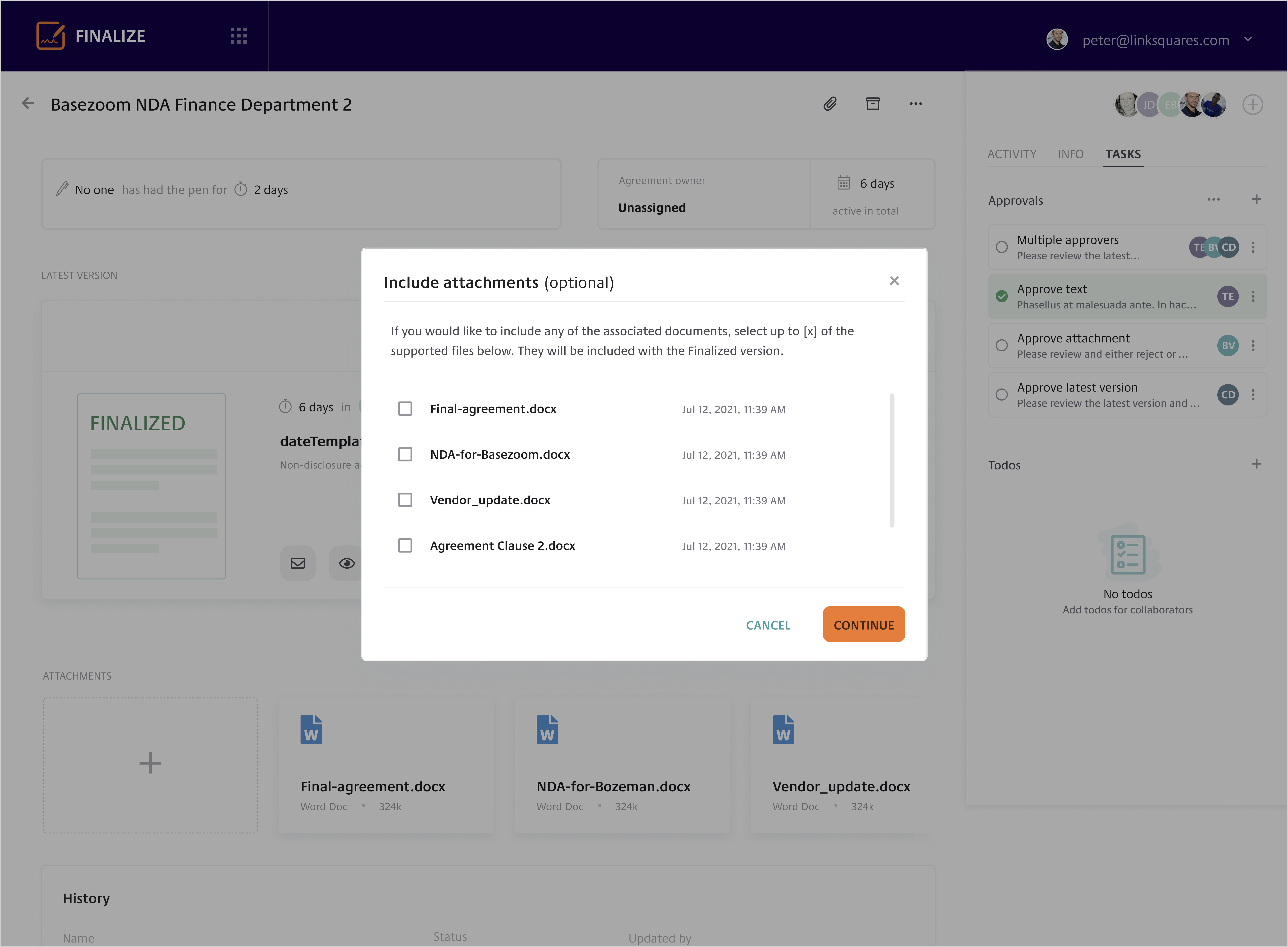The image size is (1288, 947).
Task: Open Approve text kebab menu
Action: (1253, 296)
